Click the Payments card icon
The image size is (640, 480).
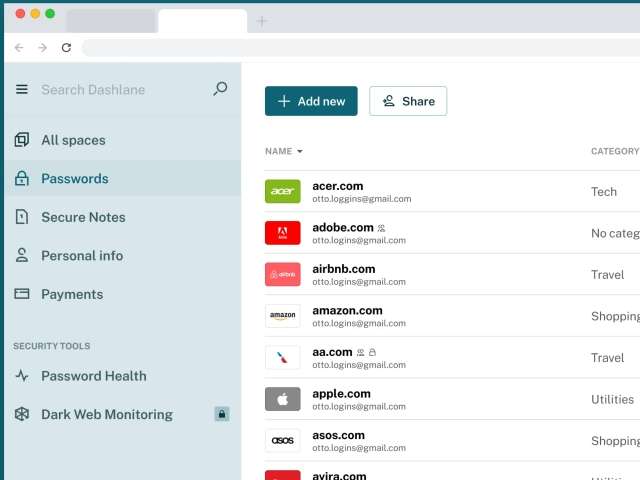coord(22,293)
